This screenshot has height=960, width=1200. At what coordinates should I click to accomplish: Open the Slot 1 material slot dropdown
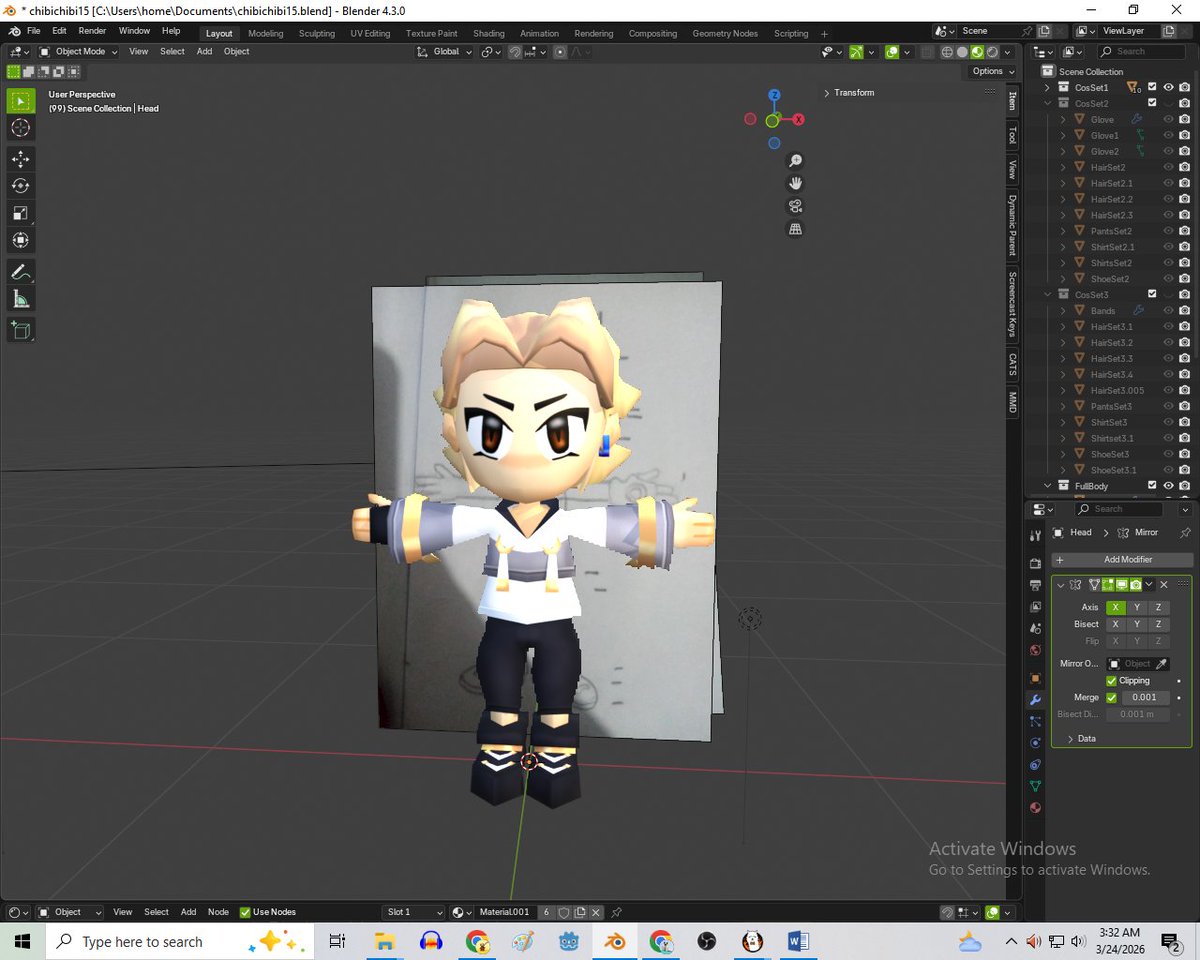[414, 912]
